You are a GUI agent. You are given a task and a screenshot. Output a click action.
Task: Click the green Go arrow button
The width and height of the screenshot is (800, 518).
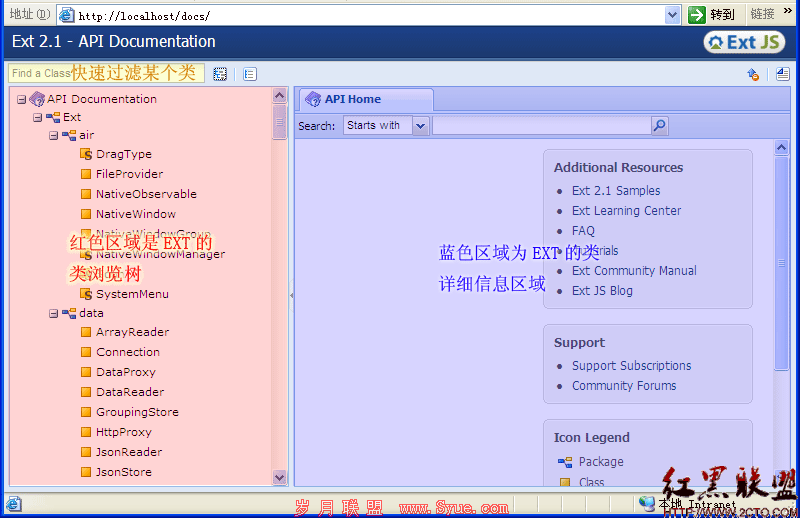point(696,15)
